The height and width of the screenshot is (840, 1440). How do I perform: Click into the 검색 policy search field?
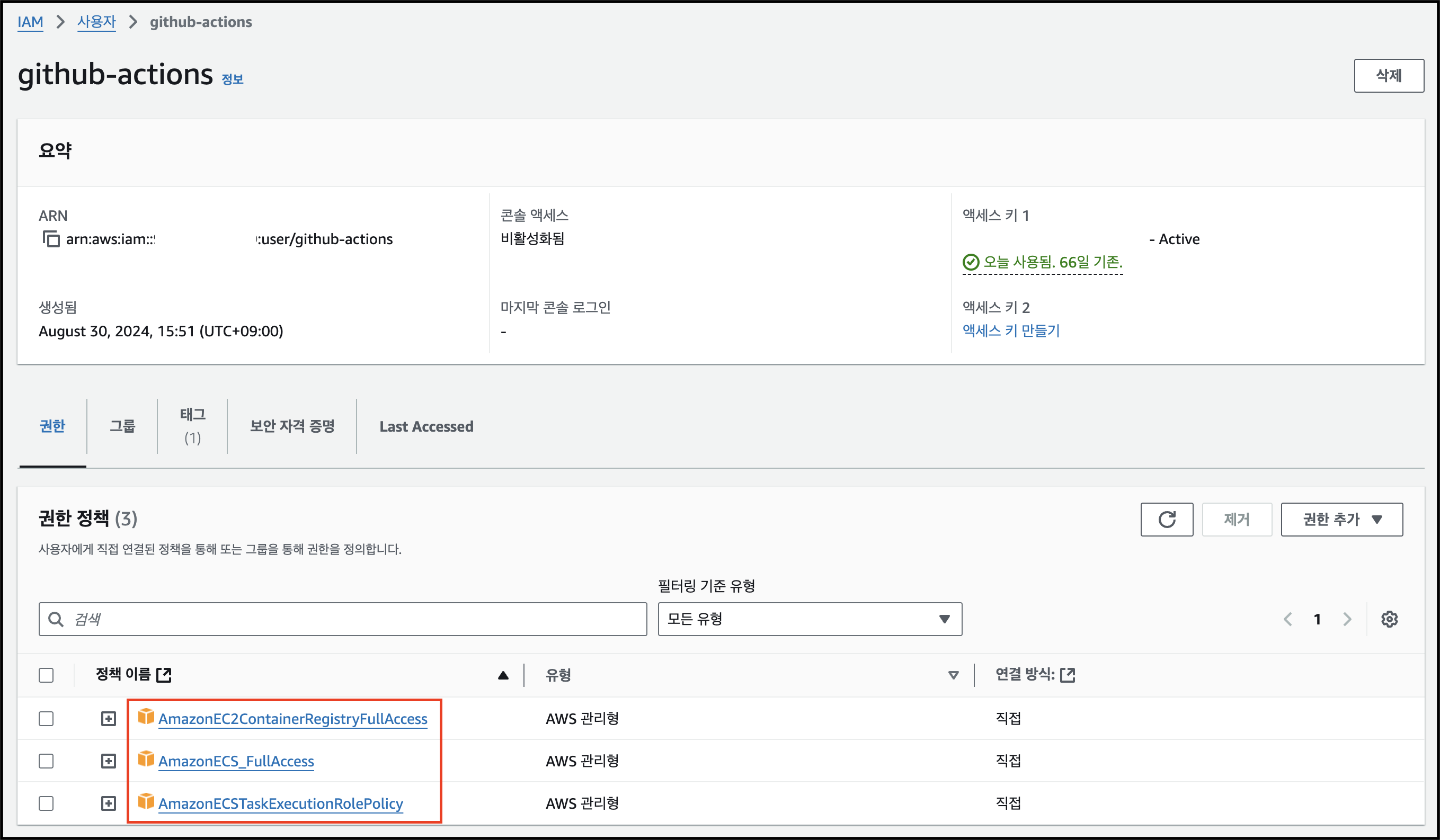[x=343, y=619]
